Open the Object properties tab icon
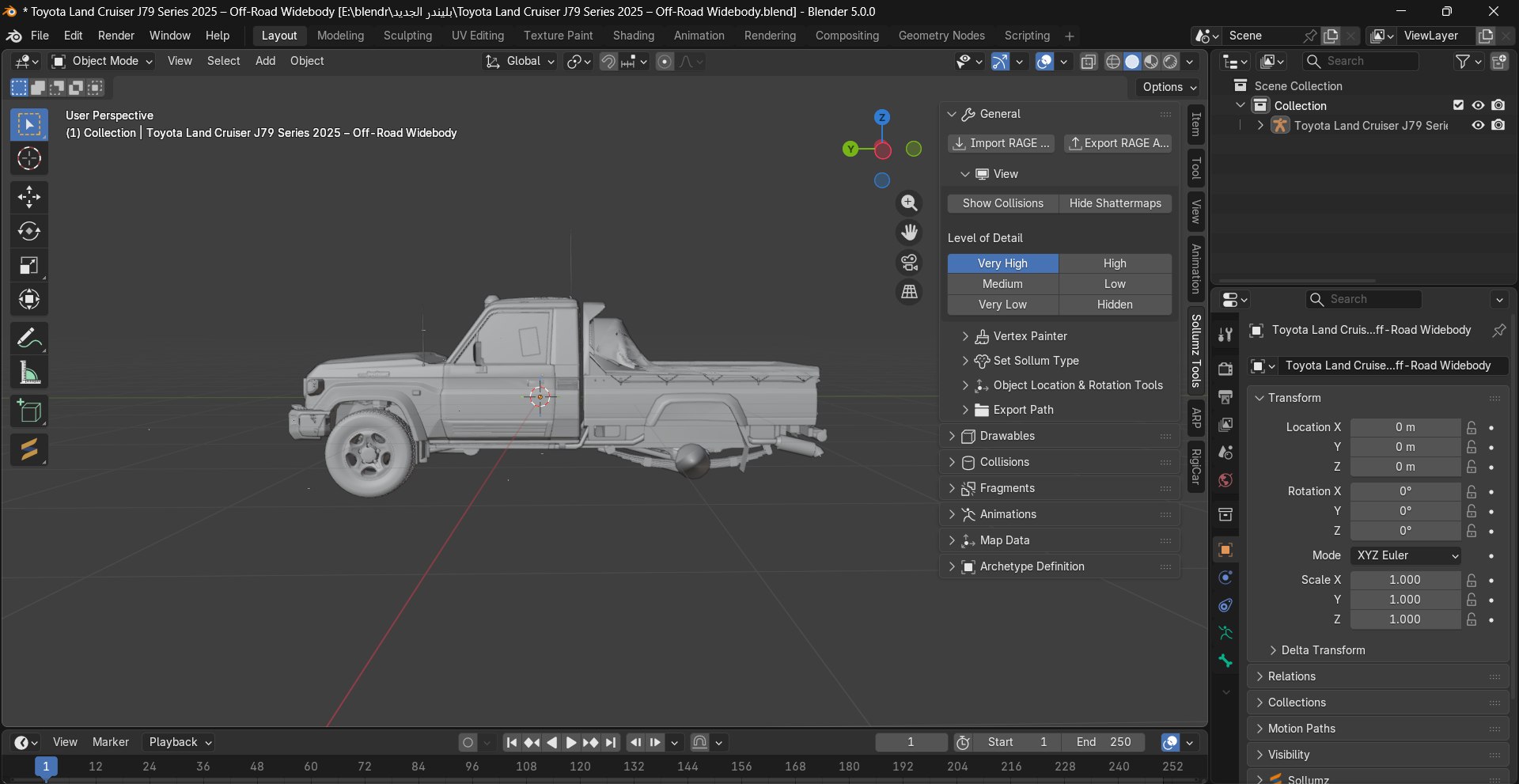The image size is (1519, 784). pyautogui.click(x=1225, y=550)
